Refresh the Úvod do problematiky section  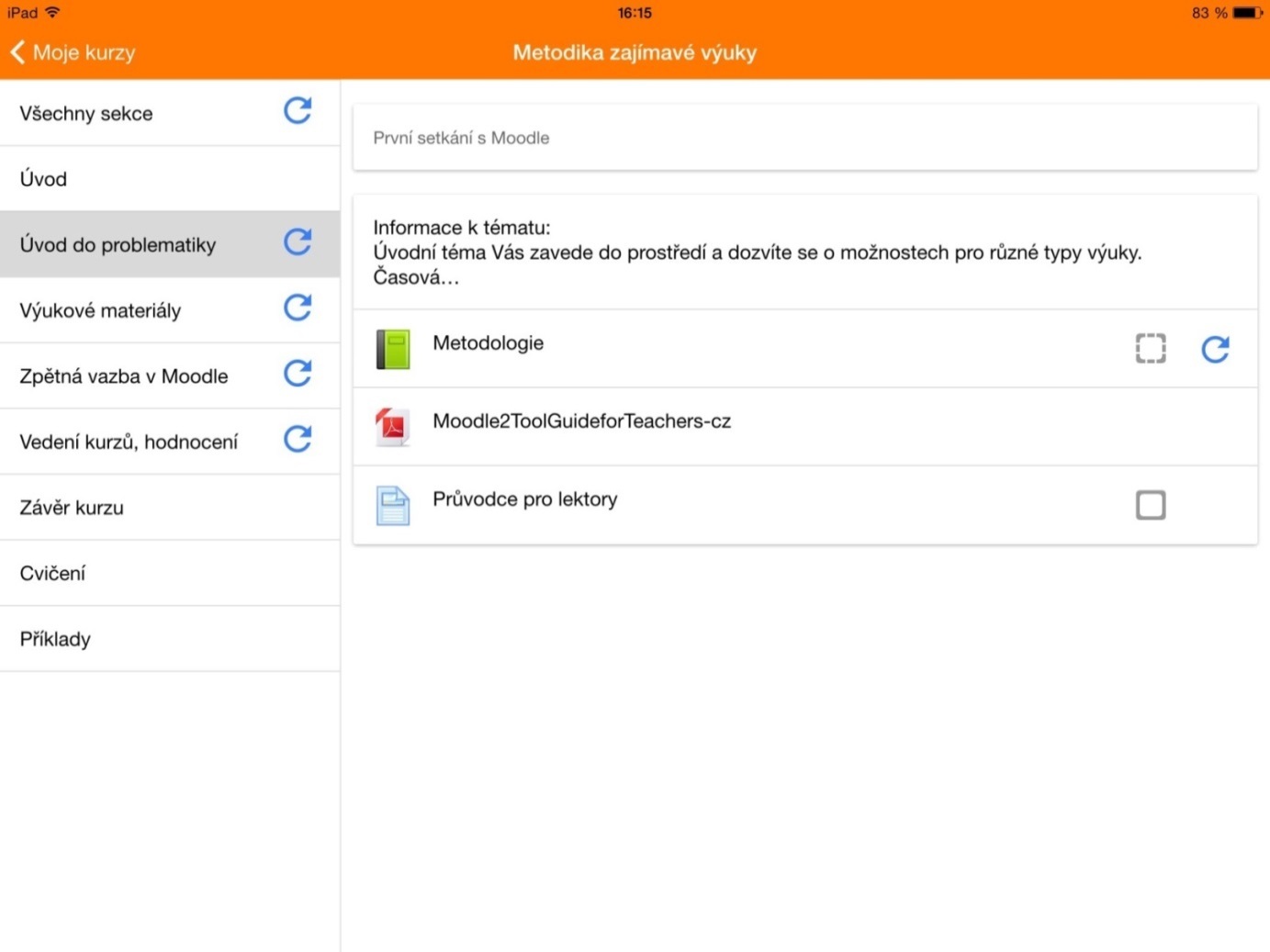[298, 242]
